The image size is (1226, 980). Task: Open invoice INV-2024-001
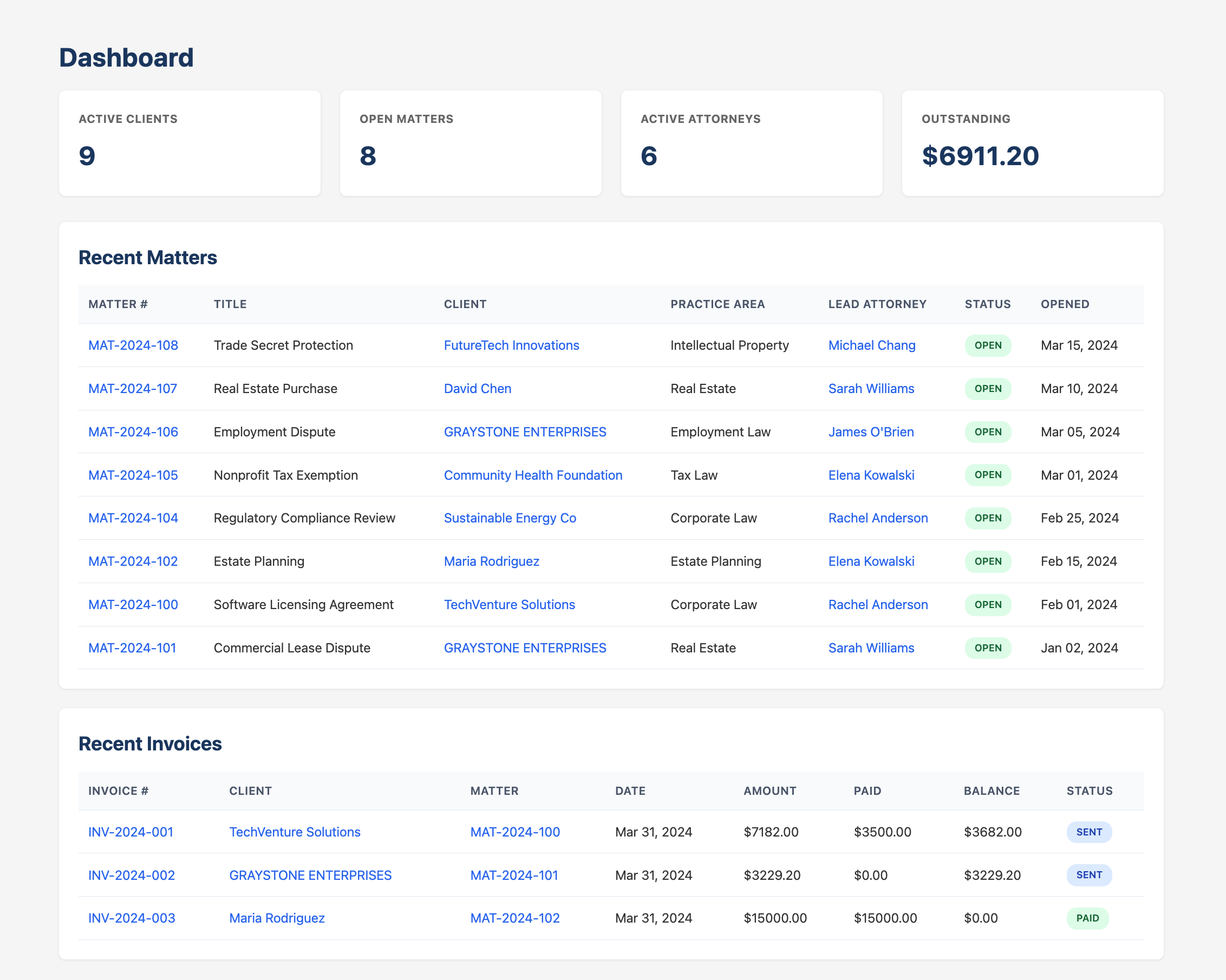(x=130, y=832)
